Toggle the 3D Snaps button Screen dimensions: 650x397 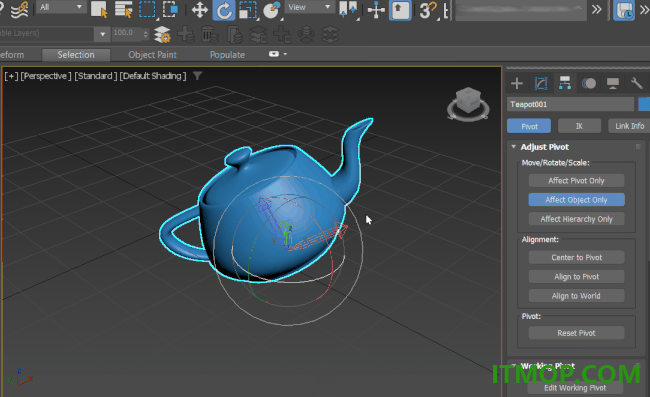pos(428,10)
